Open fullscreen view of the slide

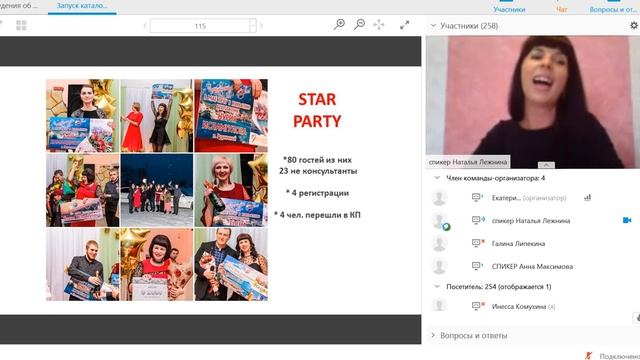(404, 25)
